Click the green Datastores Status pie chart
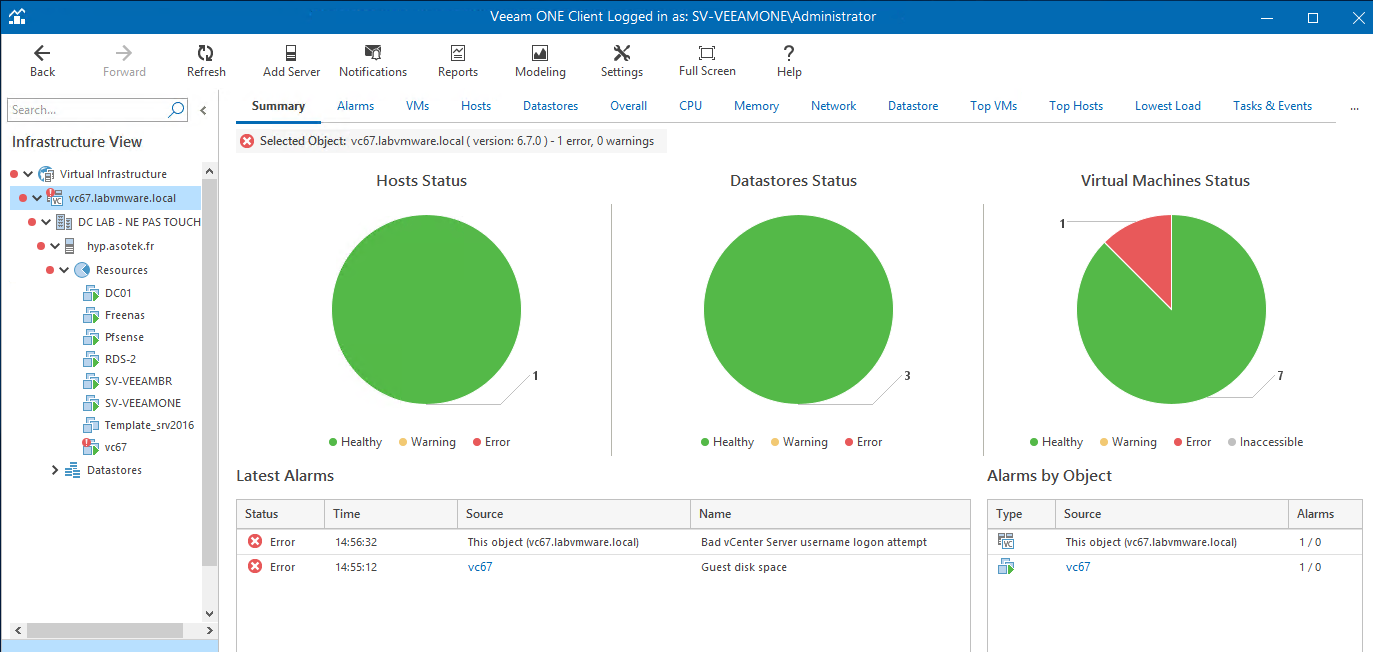The width and height of the screenshot is (1373, 652). 798,310
